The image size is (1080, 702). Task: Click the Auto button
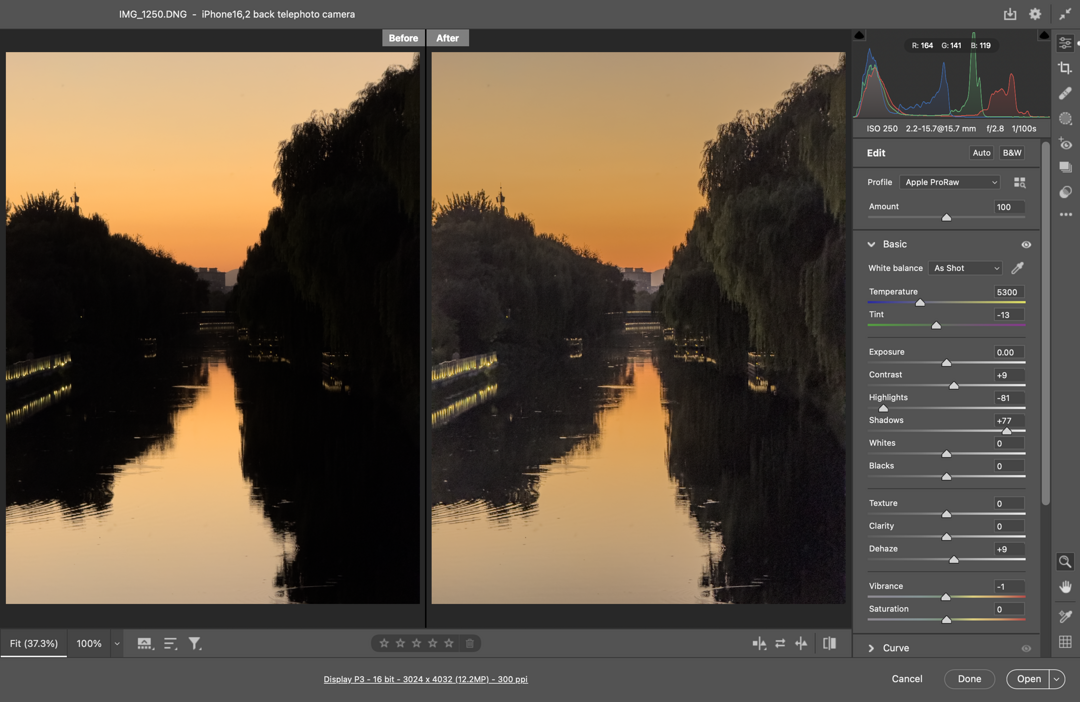[981, 153]
